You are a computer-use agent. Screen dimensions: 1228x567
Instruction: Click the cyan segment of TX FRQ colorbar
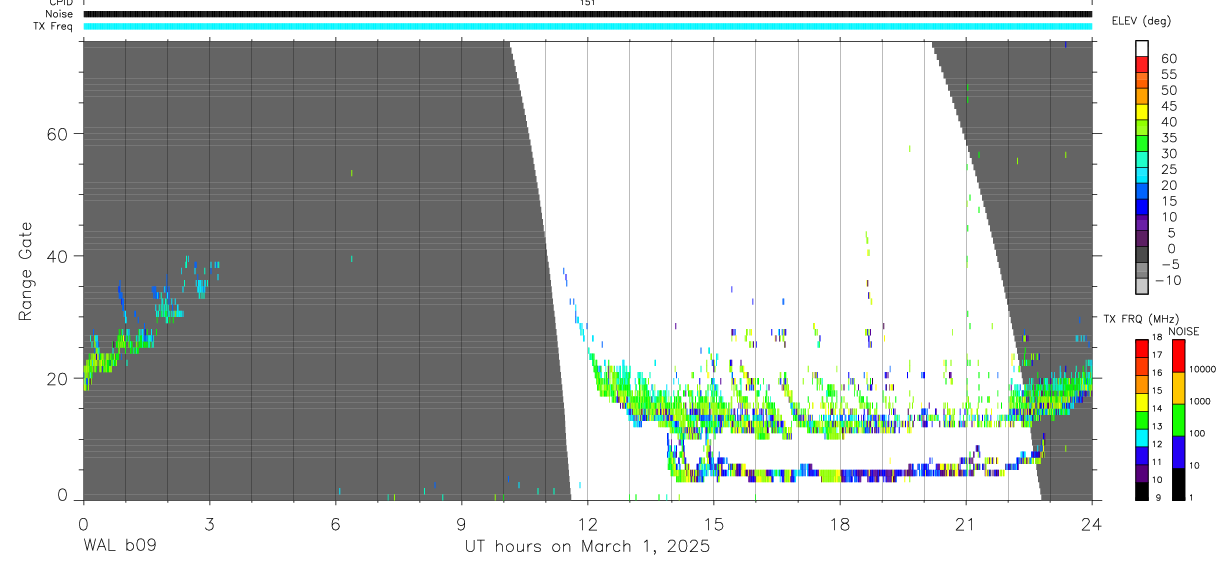[x=1142, y=438]
